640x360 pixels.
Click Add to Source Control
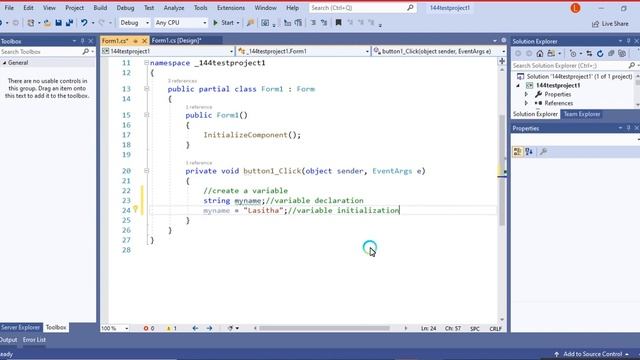[592, 354]
